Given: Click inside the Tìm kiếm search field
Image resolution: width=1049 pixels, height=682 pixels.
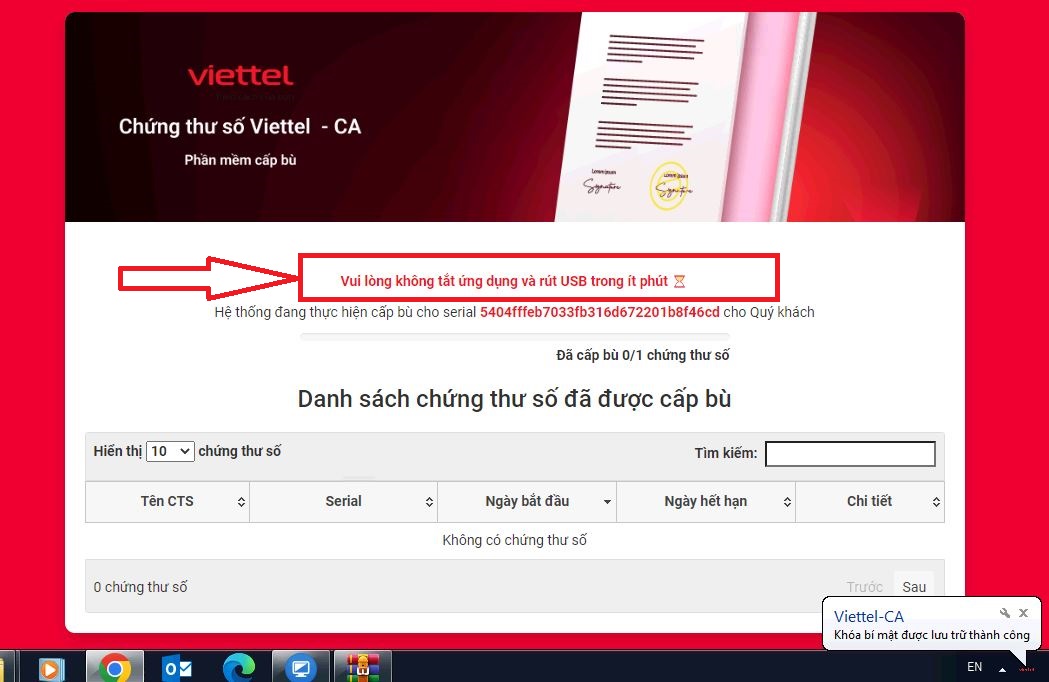Looking at the screenshot, I should [850, 454].
